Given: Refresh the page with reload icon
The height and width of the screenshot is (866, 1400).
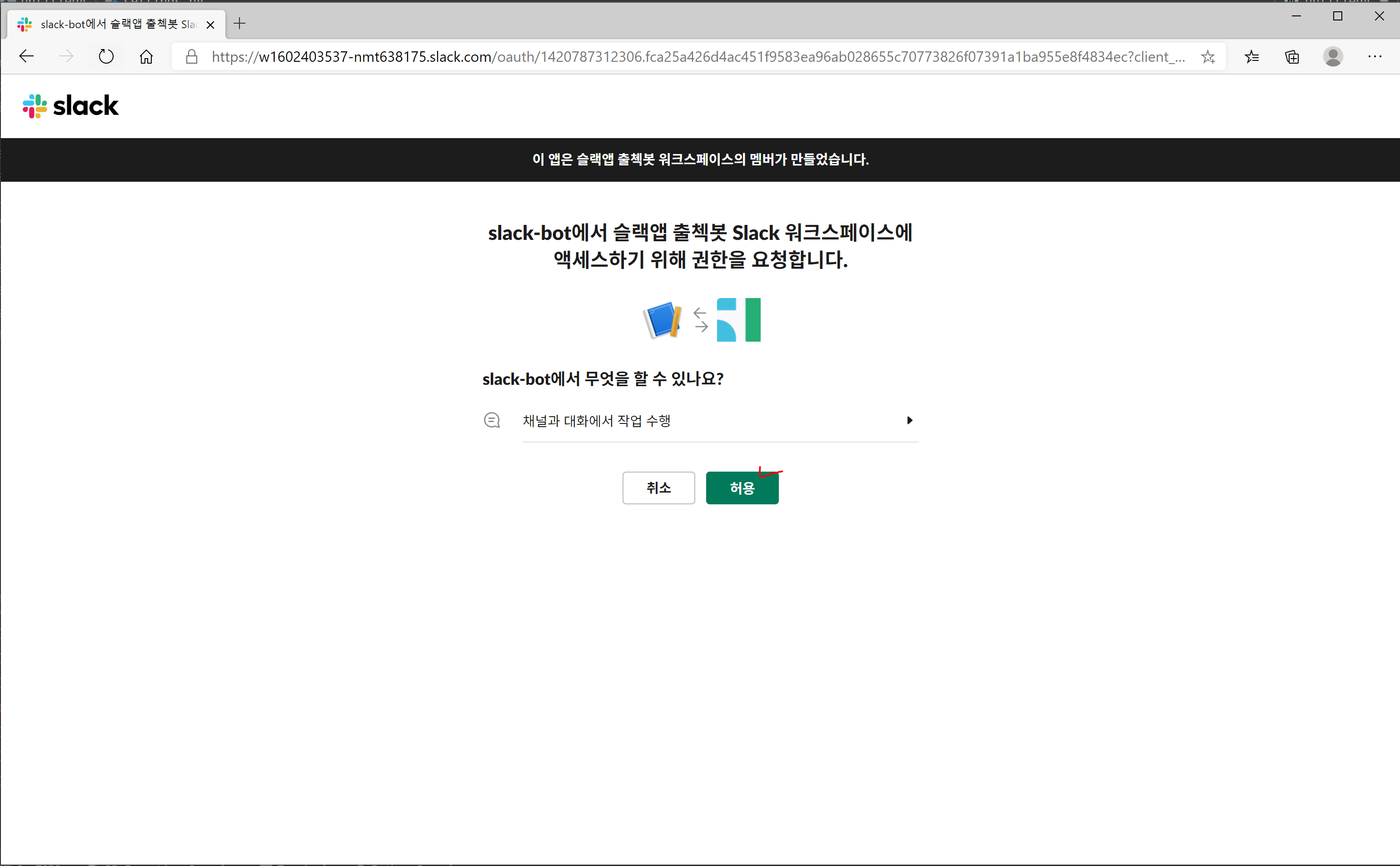Looking at the screenshot, I should [x=106, y=56].
